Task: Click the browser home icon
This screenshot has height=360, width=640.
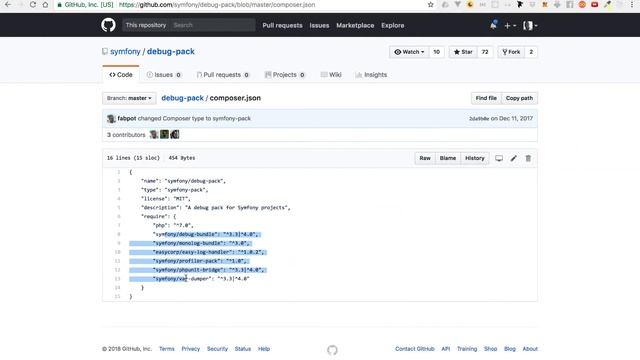Action: (x=45, y=4)
